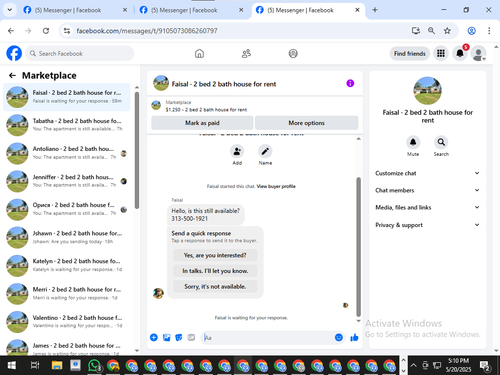Open WhatsApp on taskbar
Screen dimensions: 500x375
click(x=94, y=366)
